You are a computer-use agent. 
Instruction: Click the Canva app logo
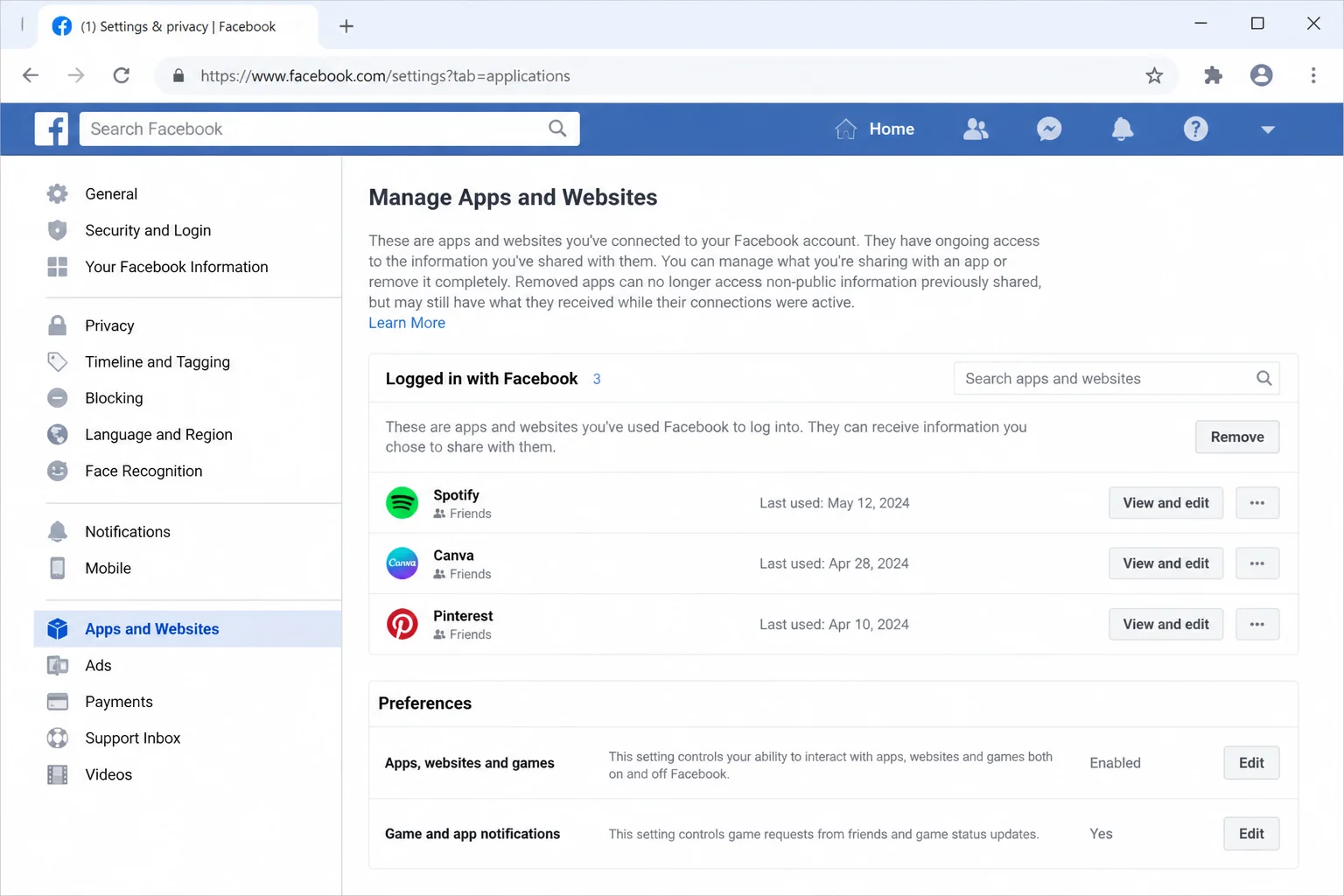402,563
